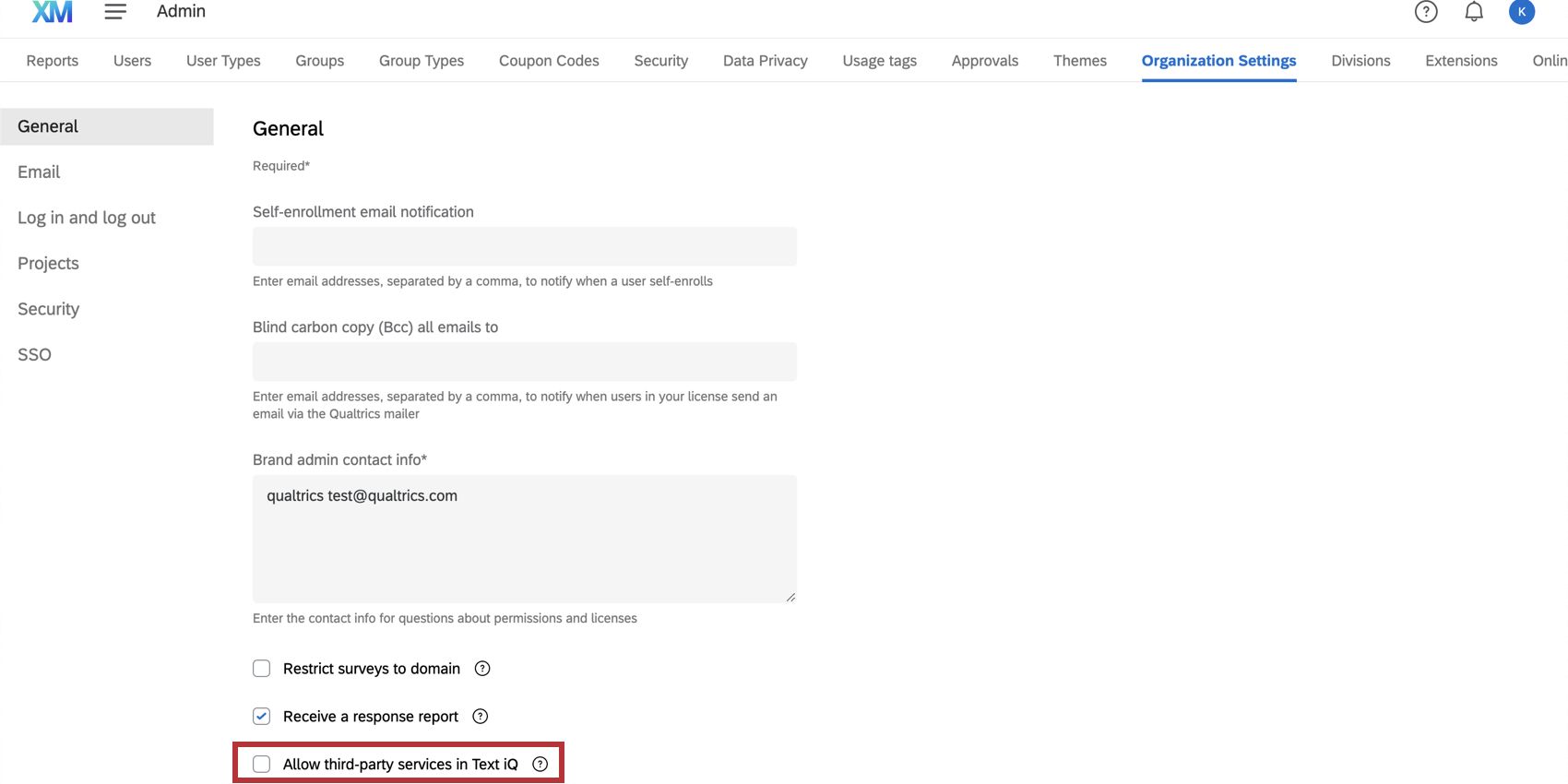Image resolution: width=1568 pixels, height=784 pixels.
Task: Open the Security tab in top navigation
Action: pyautogui.click(x=661, y=61)
